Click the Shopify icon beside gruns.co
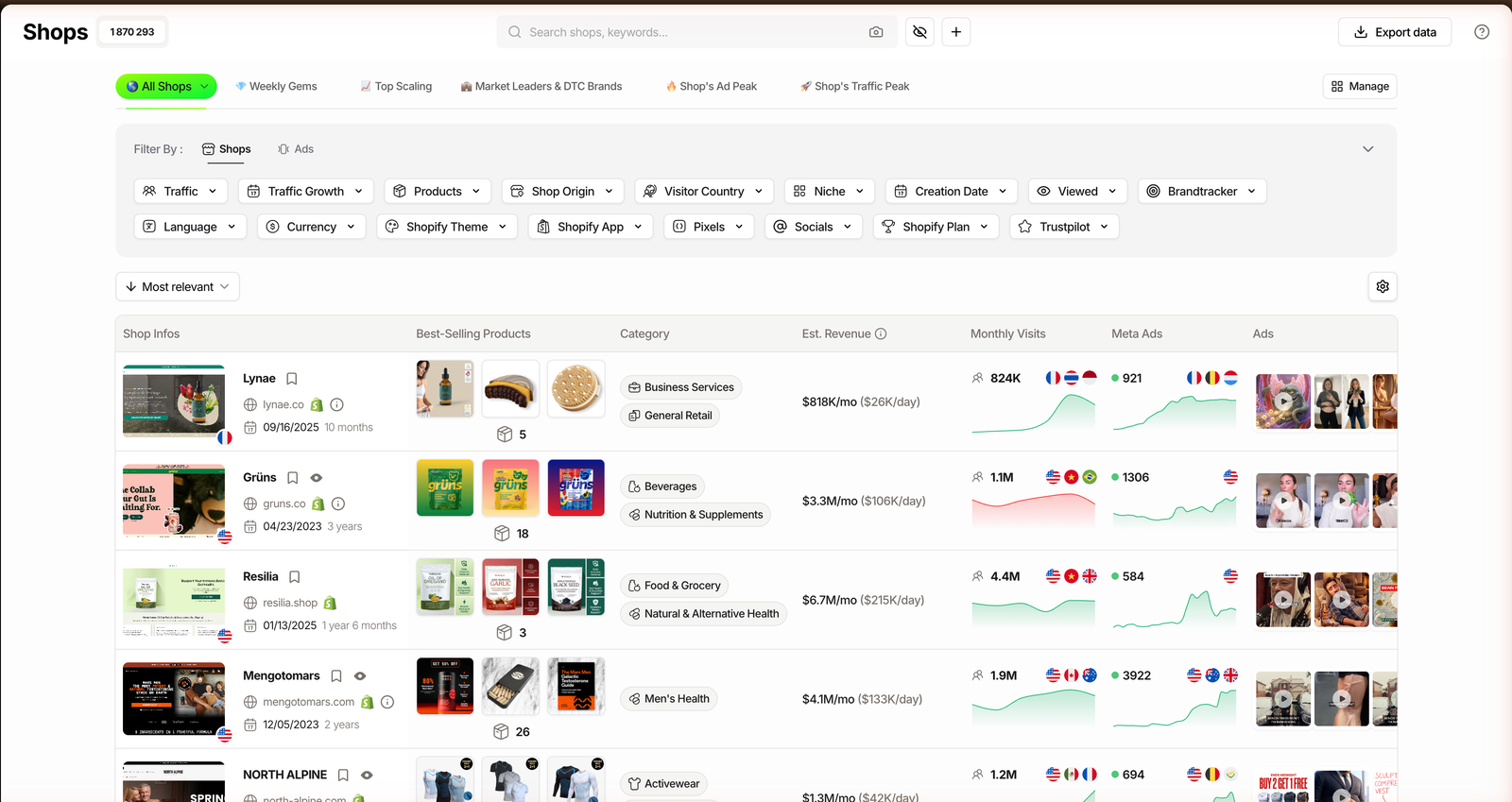 [318, 503]
